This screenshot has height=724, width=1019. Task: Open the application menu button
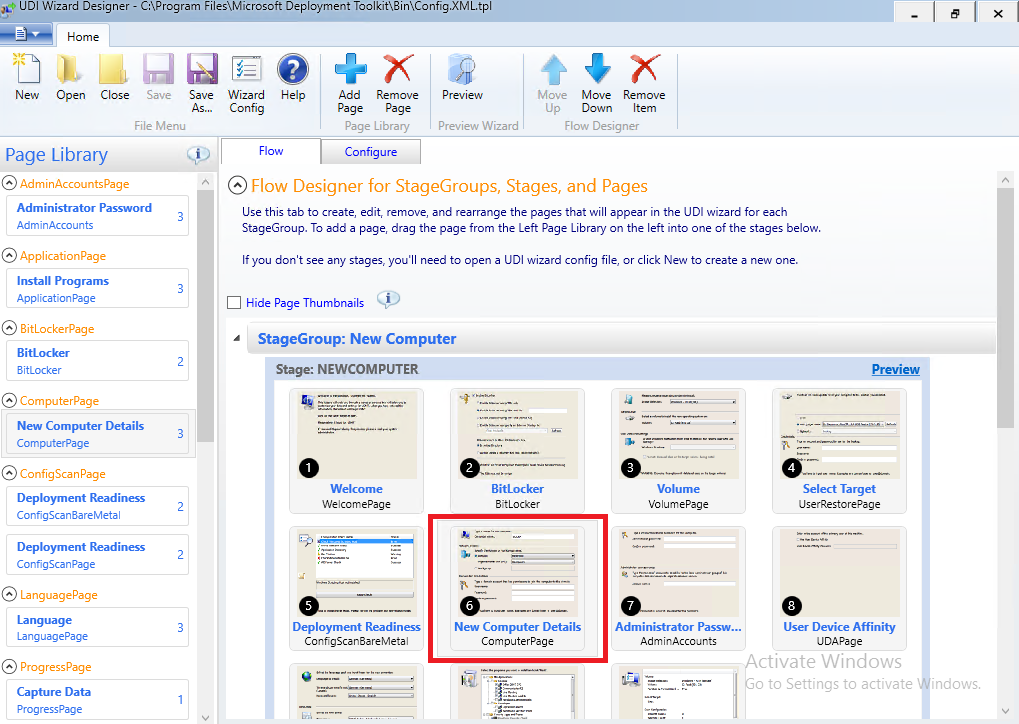coord(27,34)
